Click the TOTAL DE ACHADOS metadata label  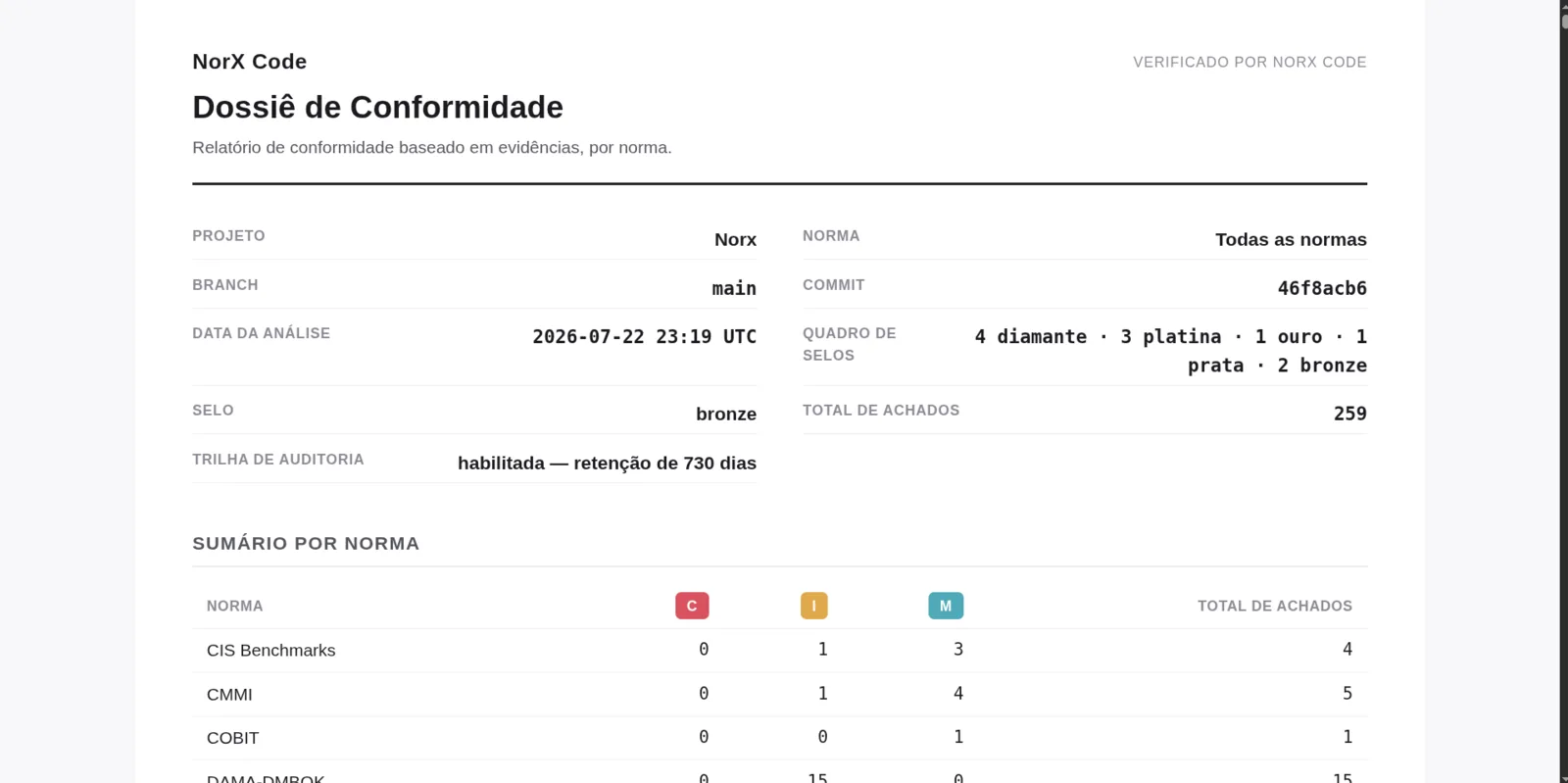[x=881, y=411]
